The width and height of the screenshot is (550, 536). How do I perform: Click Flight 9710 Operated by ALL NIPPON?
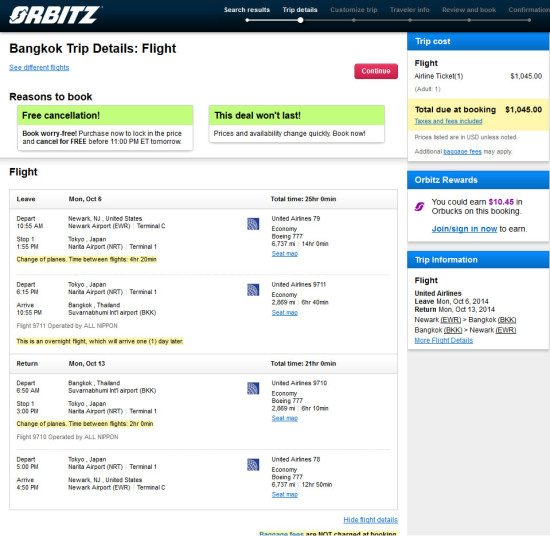pyautogui.click(x=67, y=437)
